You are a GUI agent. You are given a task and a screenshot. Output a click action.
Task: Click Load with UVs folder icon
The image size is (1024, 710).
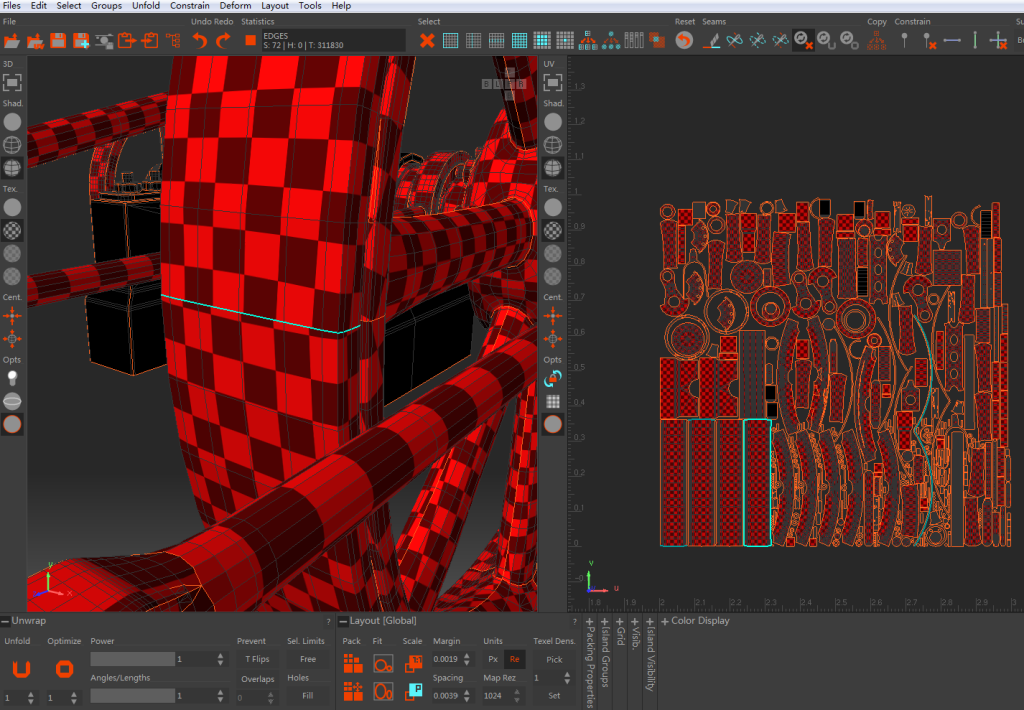coord(35,41)
